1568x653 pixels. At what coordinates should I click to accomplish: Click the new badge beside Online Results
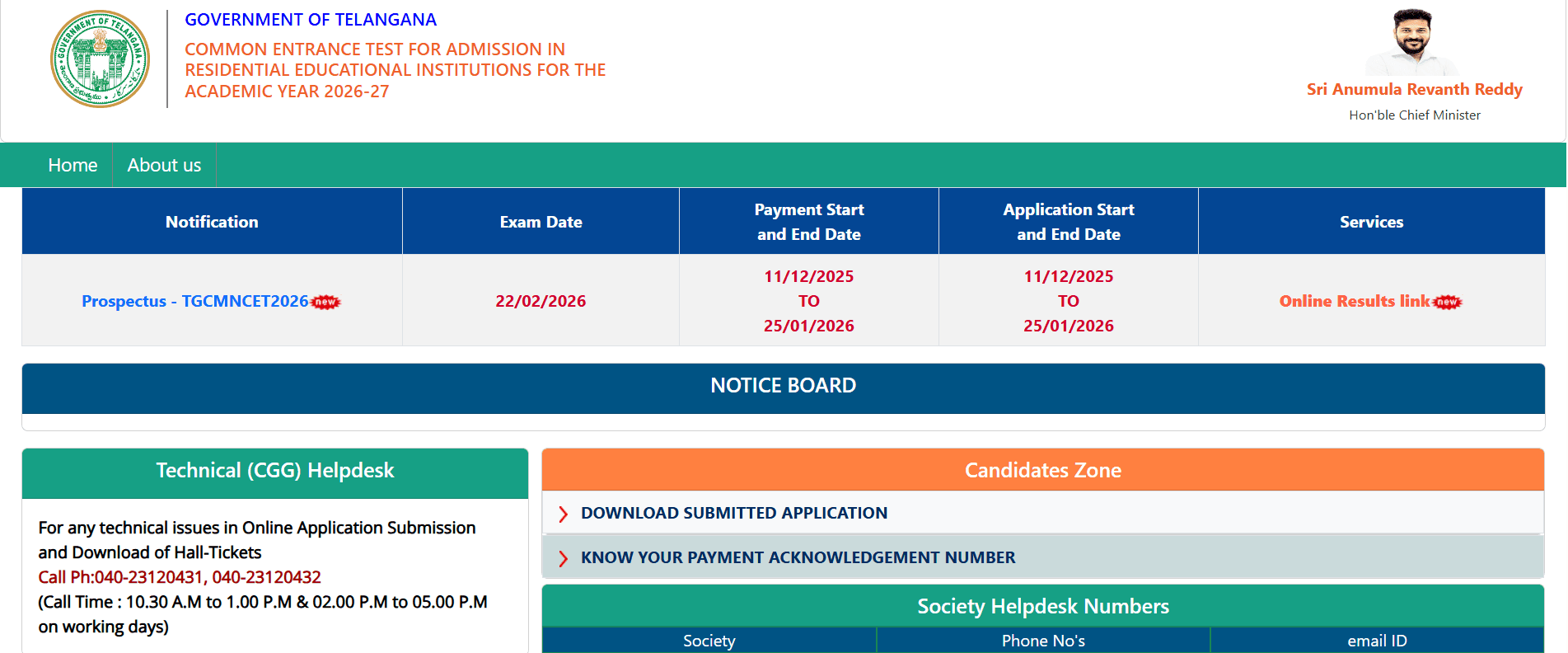(1448, 303)
